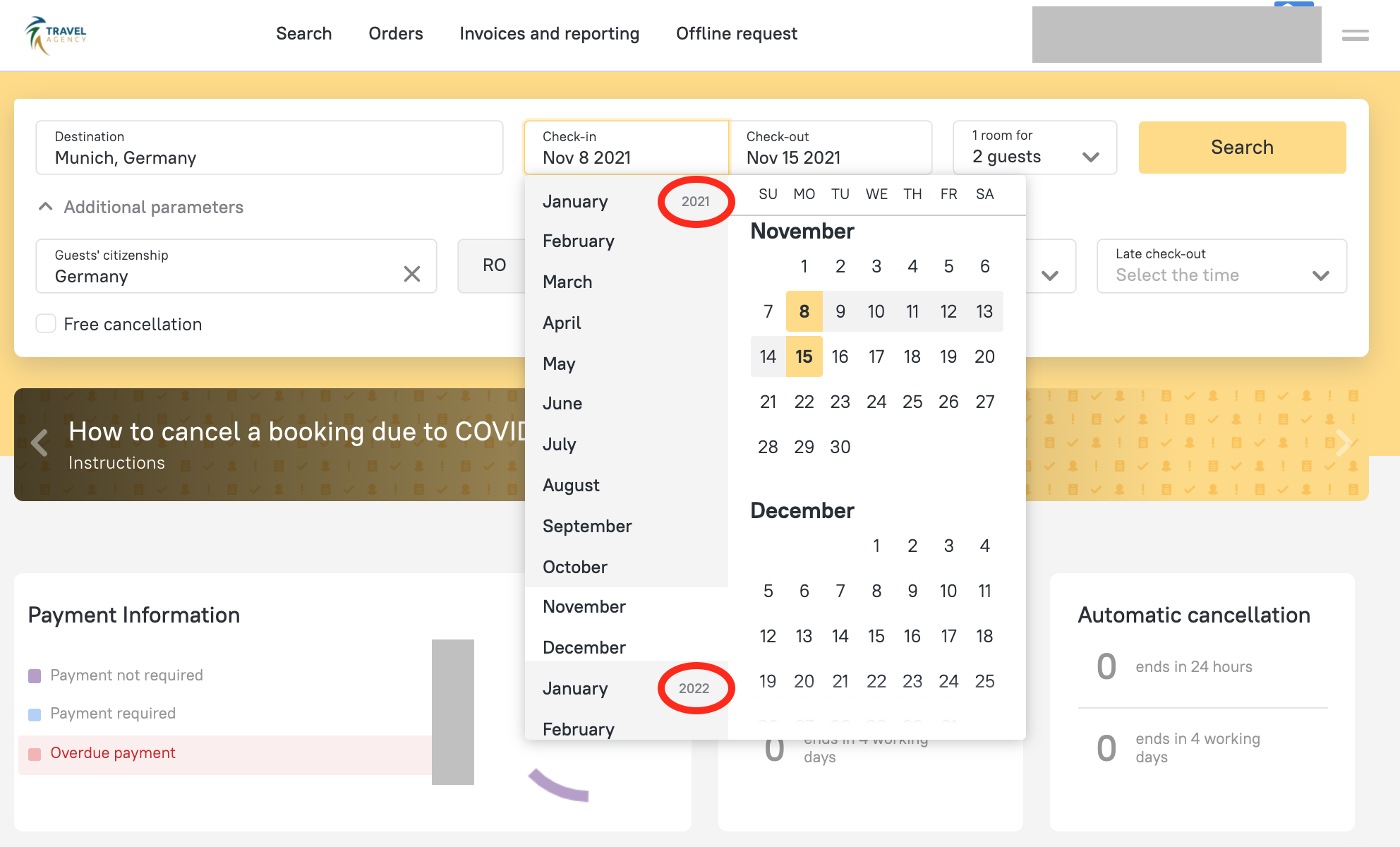Go to next banner slide arrow

[x=1344, y=443]
